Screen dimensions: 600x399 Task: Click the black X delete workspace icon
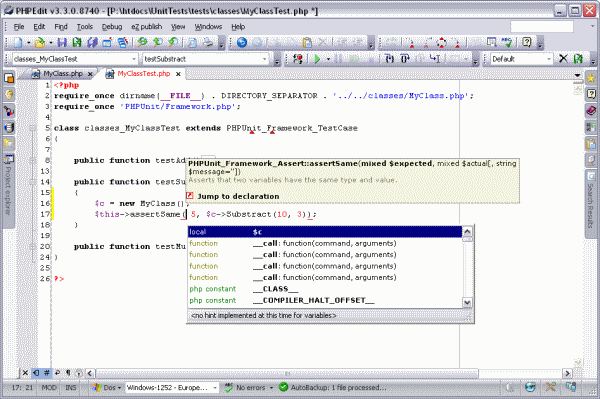(563, 59)
